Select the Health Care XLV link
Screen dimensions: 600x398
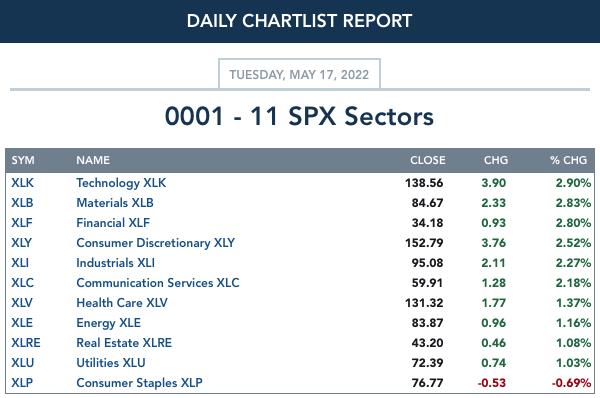[122, 303]
